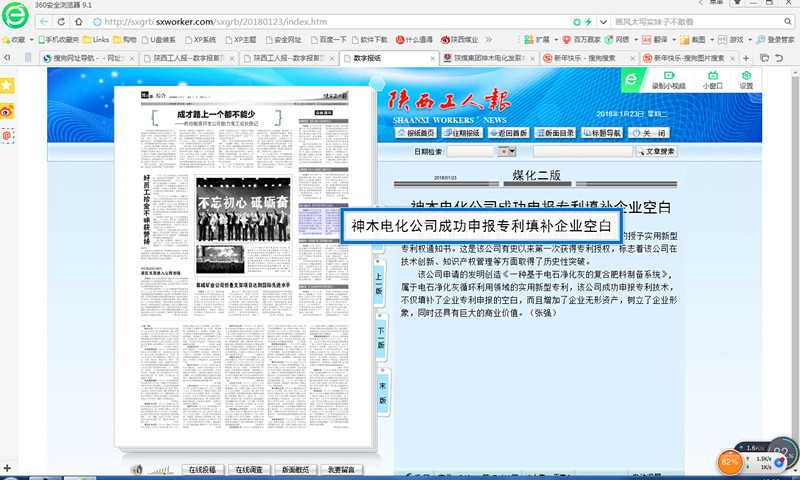Focus the 日期检索 date input field

(470, 151)
